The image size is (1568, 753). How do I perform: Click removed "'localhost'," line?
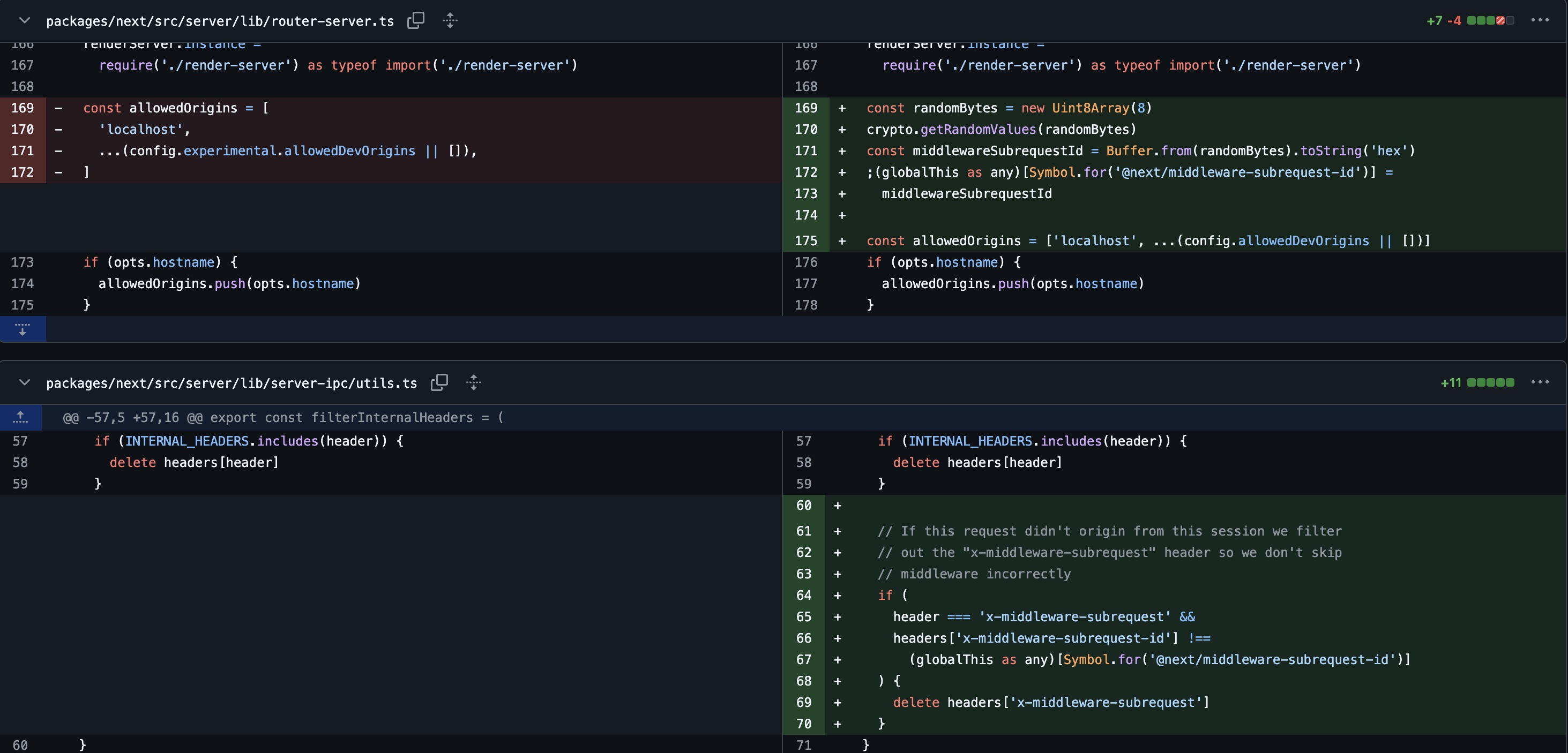[144, 129]
